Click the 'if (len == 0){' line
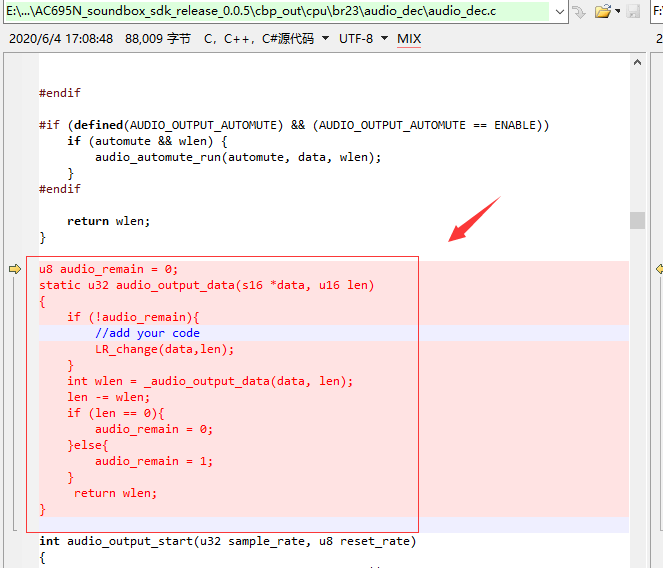The height and width of the screenshot is (568, 663). pyautogui.click(x=115, y=413)
